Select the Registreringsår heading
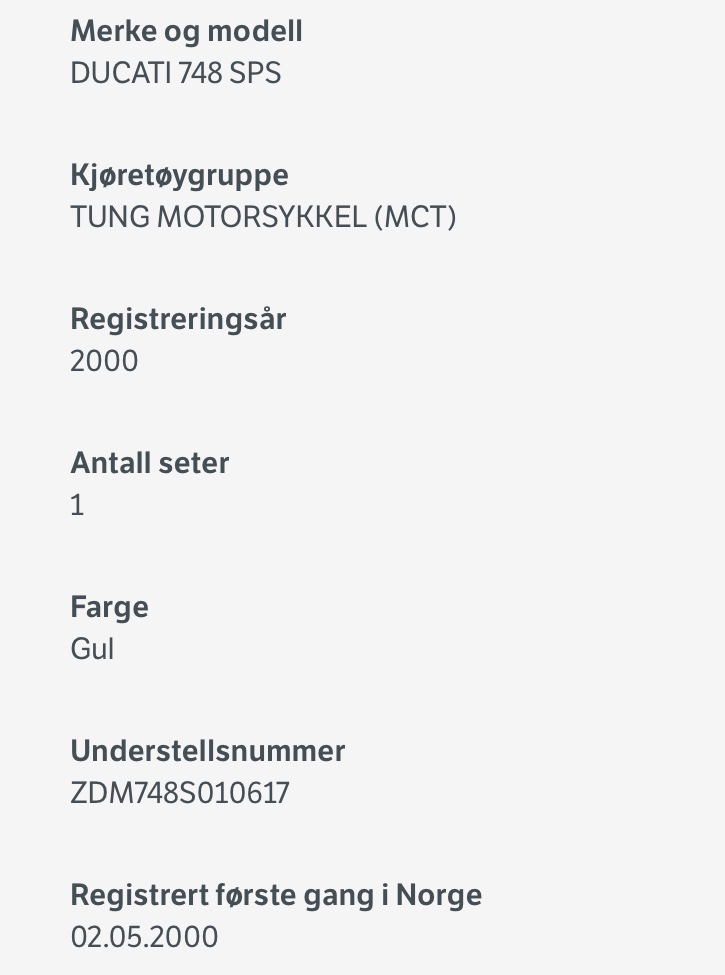The image size is (725, 975). [x=178, y=320]
